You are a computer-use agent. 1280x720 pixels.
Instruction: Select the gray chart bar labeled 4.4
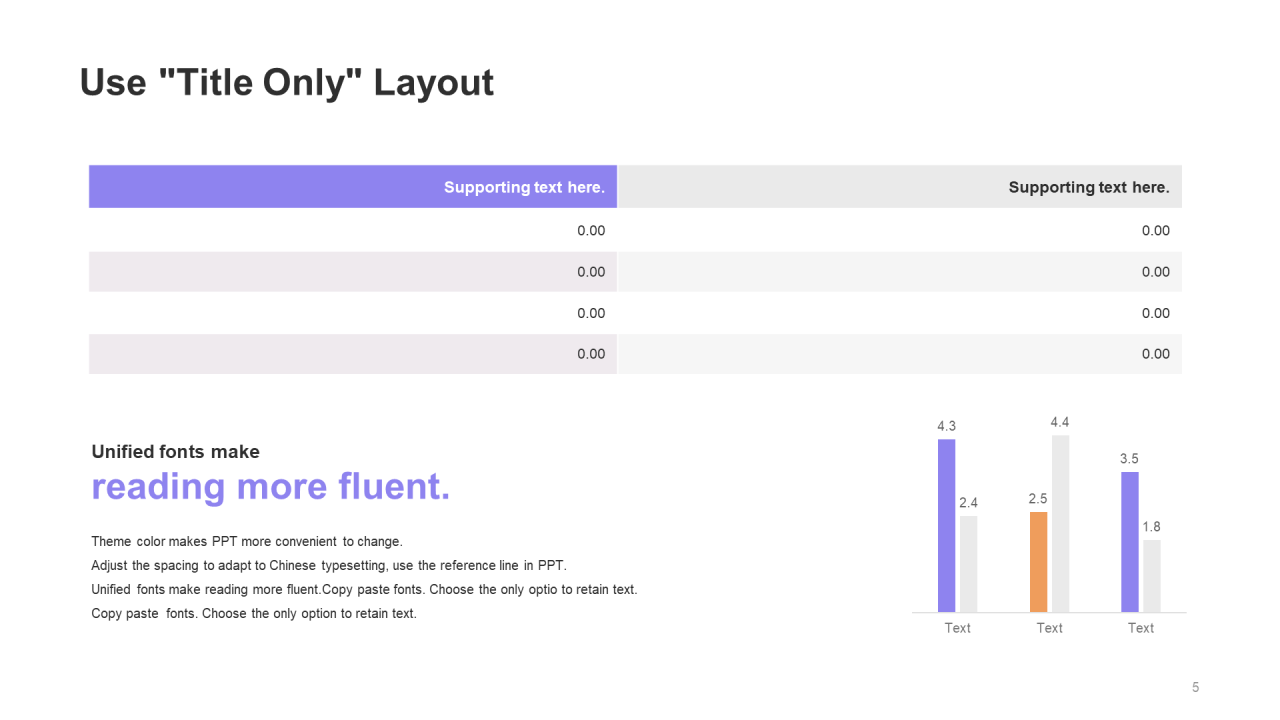point(1060,523)
